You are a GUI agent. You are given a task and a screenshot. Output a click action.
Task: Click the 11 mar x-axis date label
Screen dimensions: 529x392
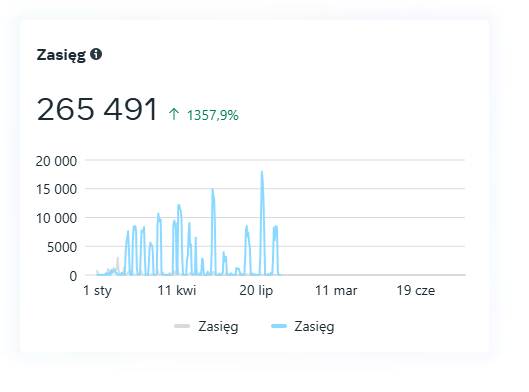pyautogui.click(x=336, y=290)
